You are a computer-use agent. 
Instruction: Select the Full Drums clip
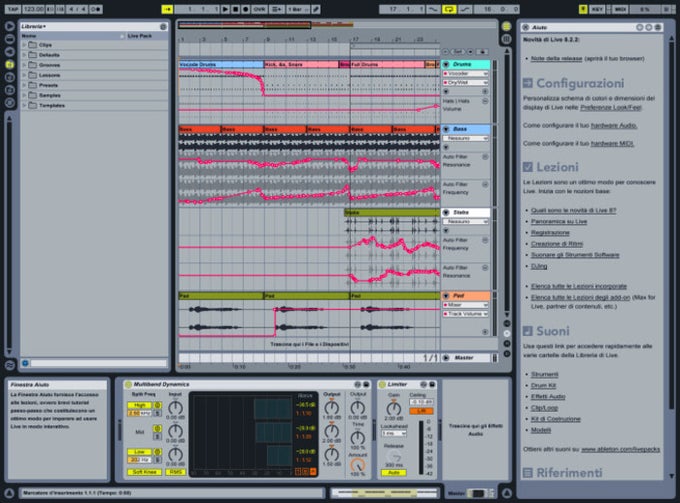(387, 65)
